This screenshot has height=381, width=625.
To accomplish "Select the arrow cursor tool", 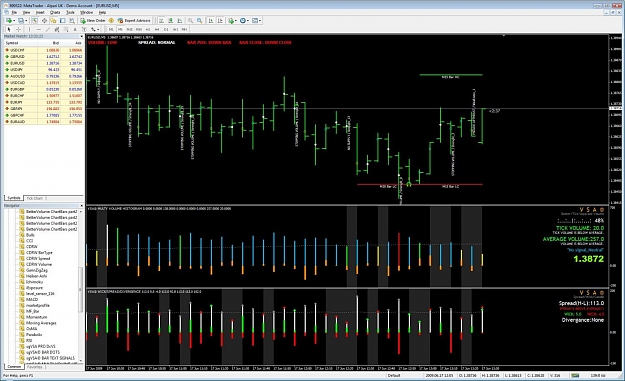I will pos(9,29).
